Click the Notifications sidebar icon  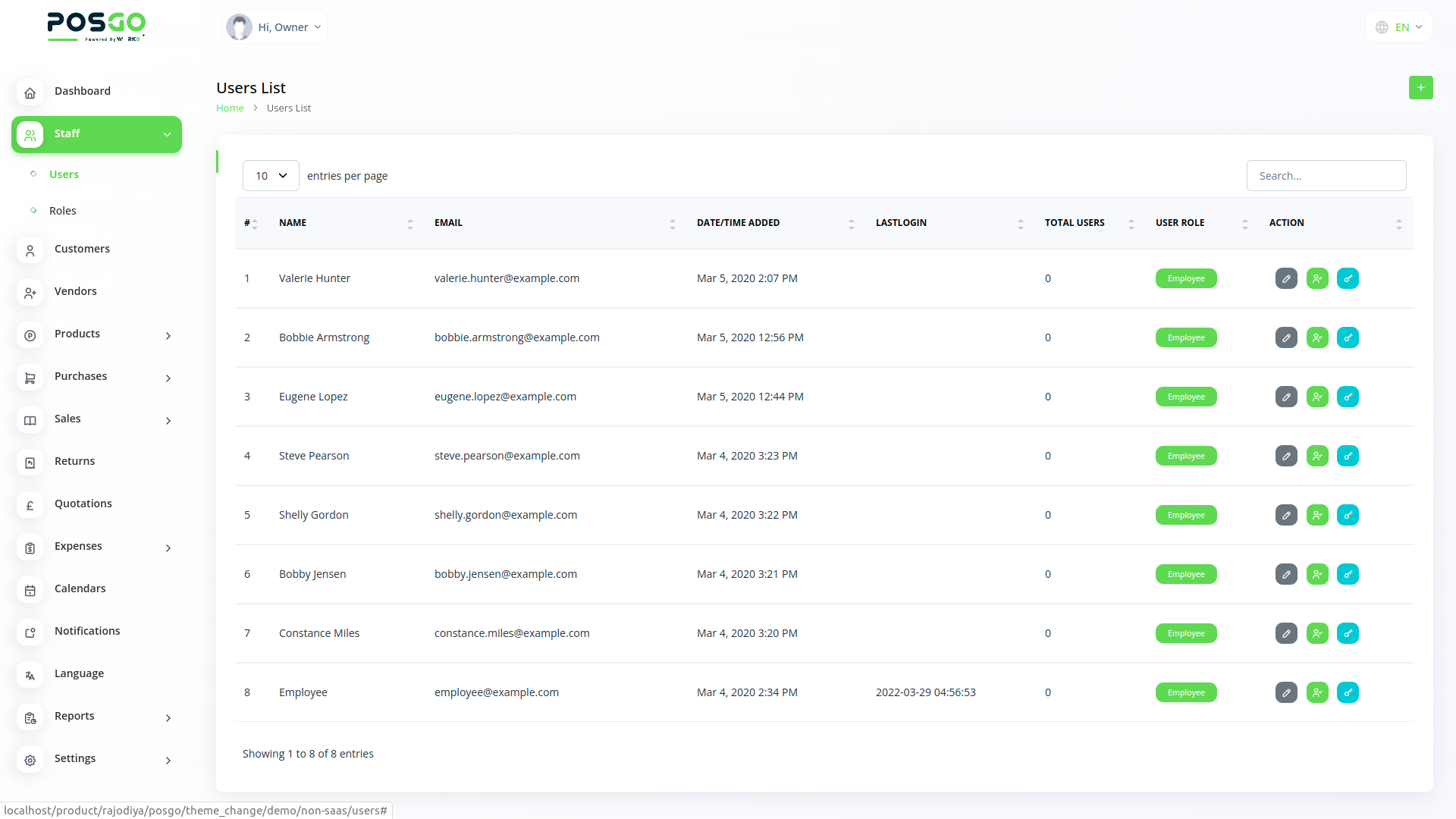30,632
